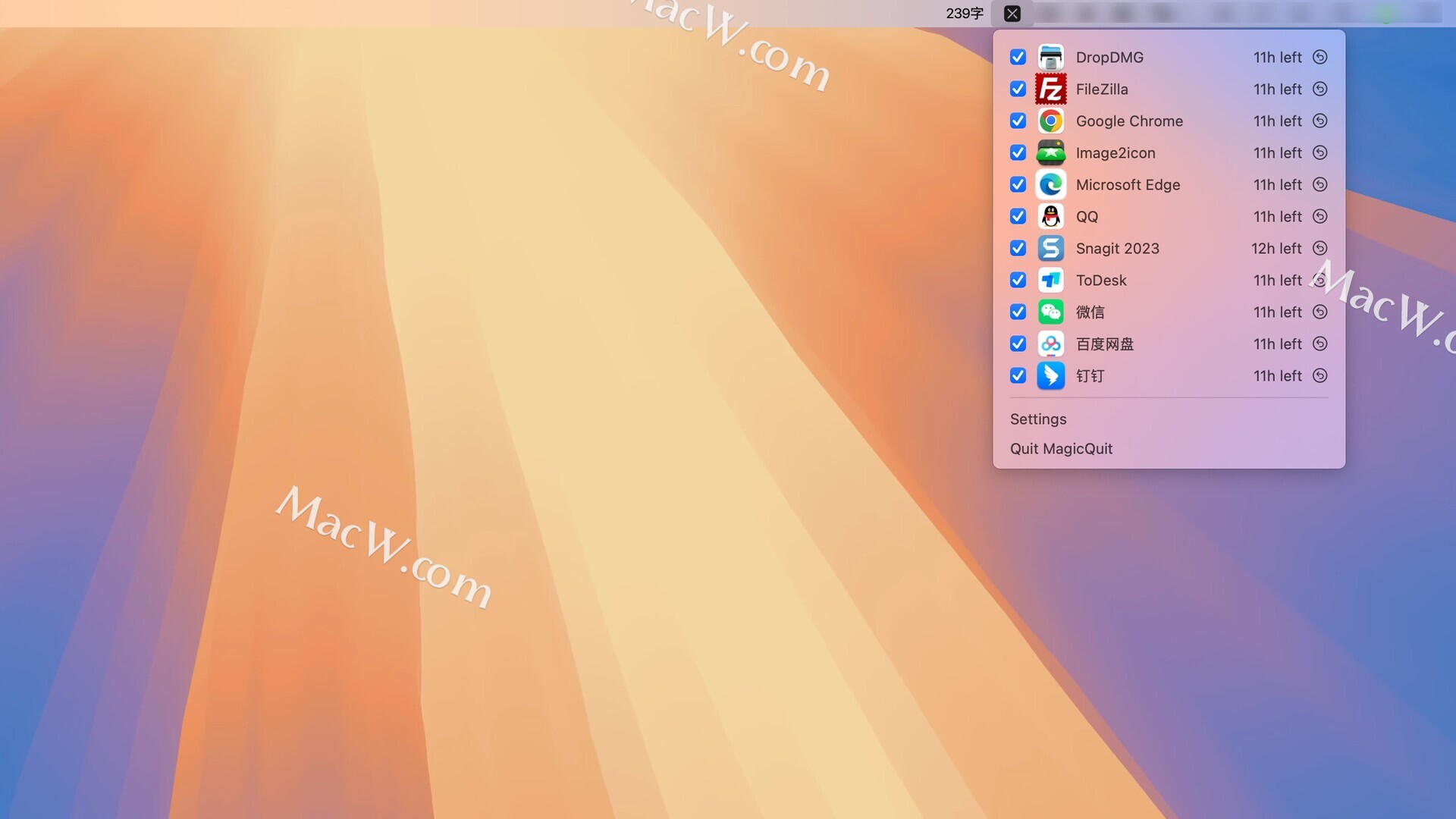Click the Google Chrome label text
The image size is (1456, 819).
1129,121
